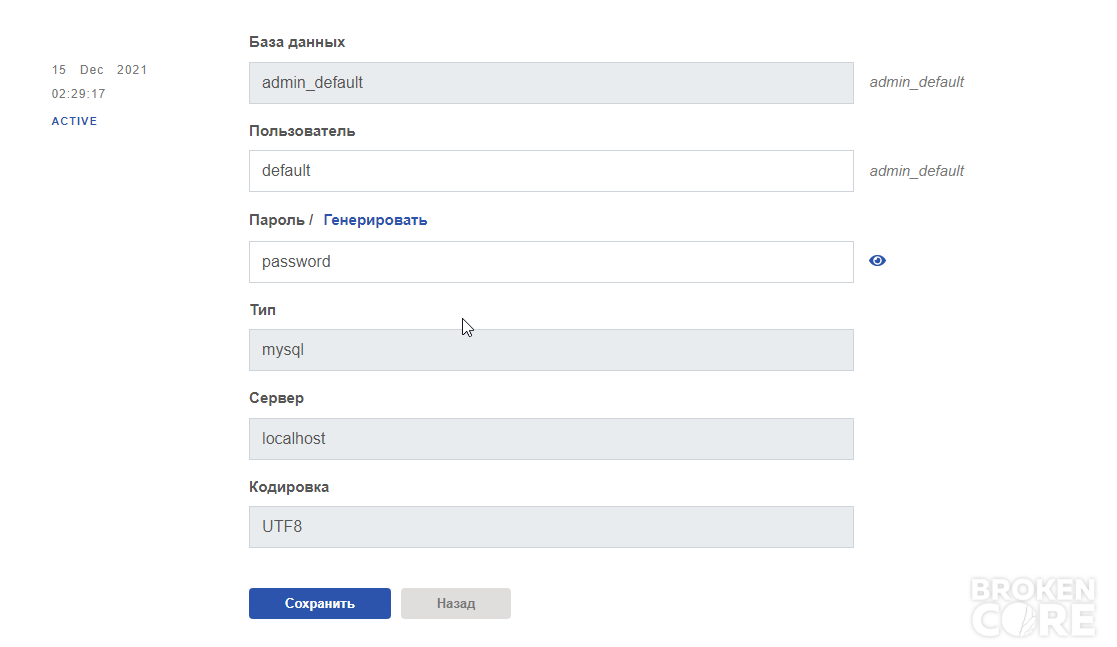Screen dimensions: 1117x647
Task: Click the Сервер label
Action: coord(276,398)
